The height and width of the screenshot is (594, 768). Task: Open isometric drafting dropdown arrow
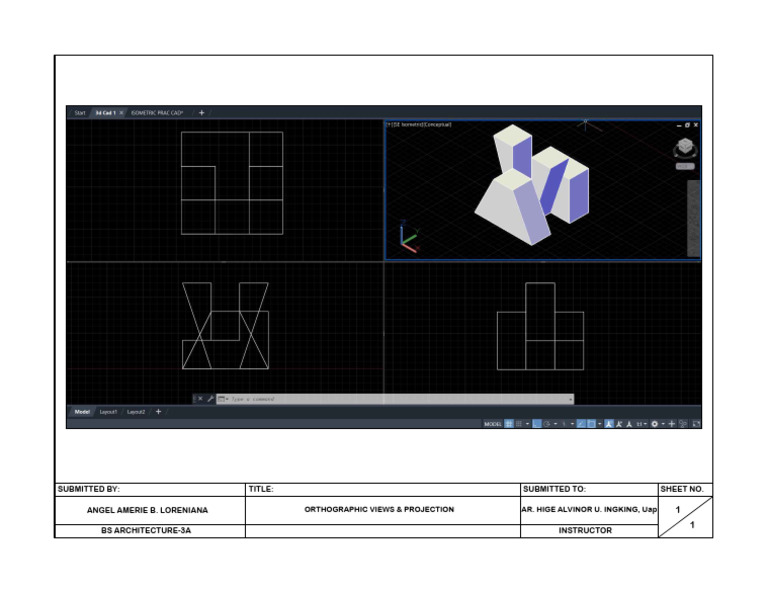coord(572,424)
